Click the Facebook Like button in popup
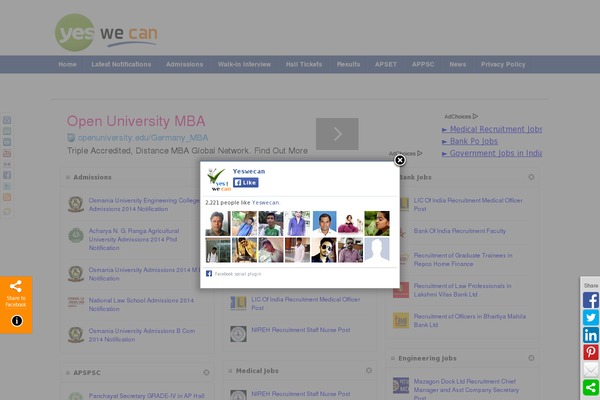Image resolution: width=600 pixels, height=400 pixels. click(246, 183)
